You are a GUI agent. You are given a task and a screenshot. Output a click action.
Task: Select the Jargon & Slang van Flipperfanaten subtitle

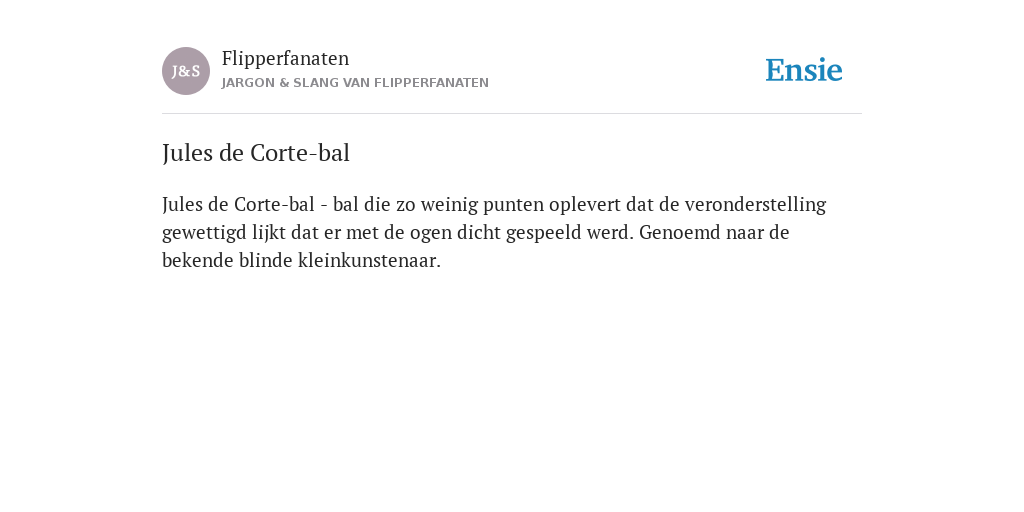click(355, 83)
